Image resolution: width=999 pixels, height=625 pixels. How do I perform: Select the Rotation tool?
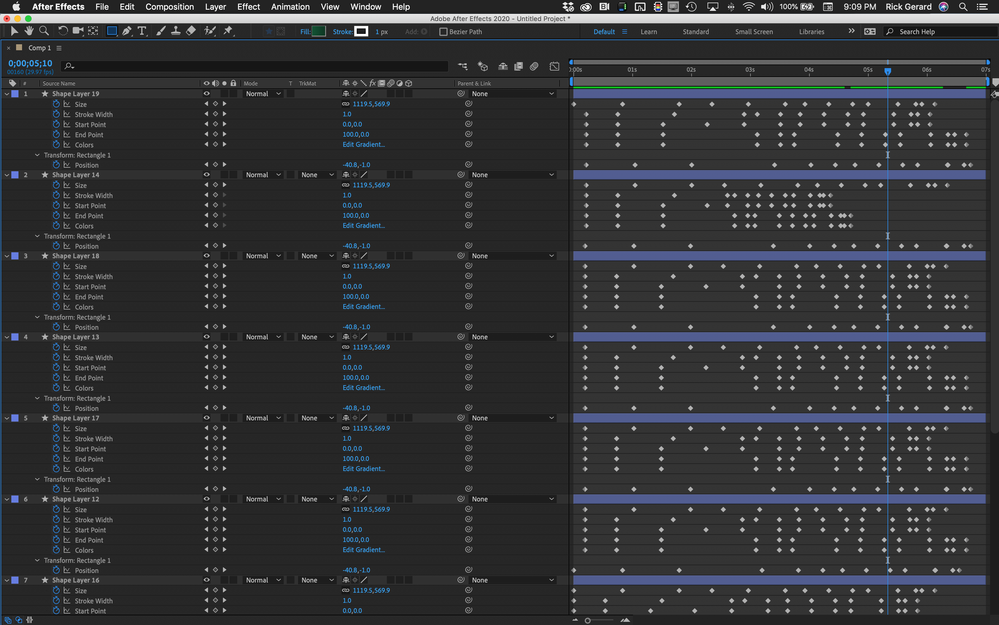(x=62, y=31)
